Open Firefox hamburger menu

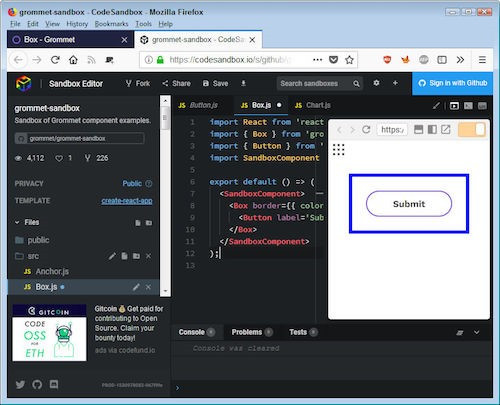coord(482,60)
